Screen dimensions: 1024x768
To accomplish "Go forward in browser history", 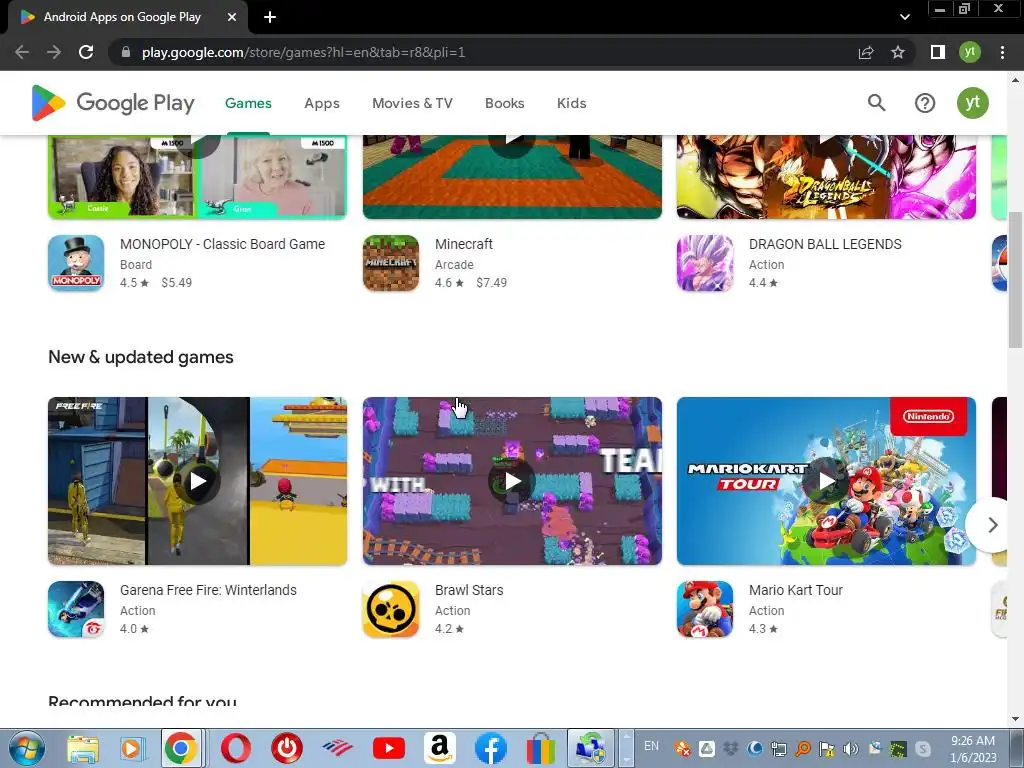I will [54, 52].
